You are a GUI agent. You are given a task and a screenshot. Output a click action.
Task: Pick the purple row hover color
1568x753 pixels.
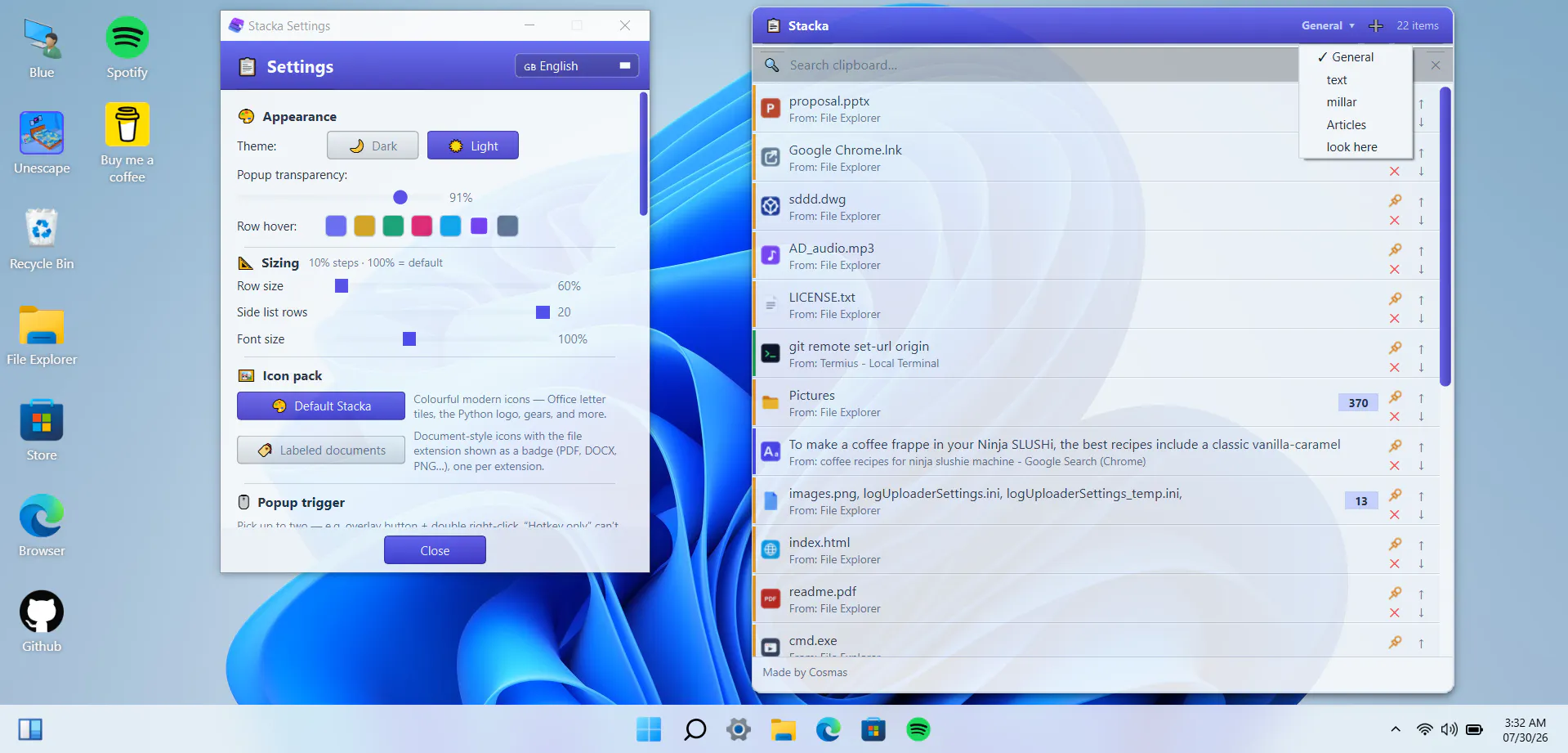click(x=479, y=226)
